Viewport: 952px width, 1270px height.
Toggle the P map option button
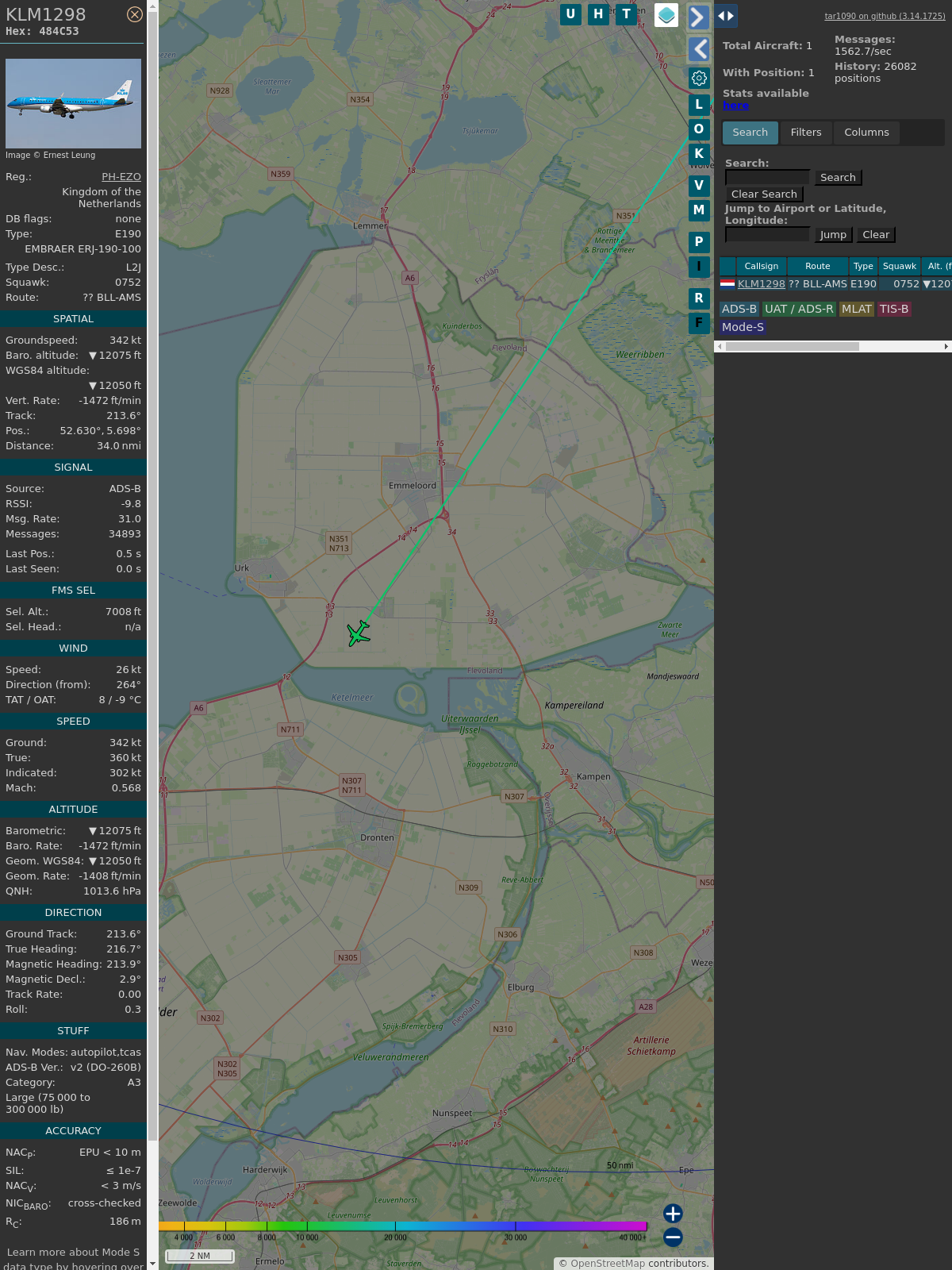[x=699, y=242]
